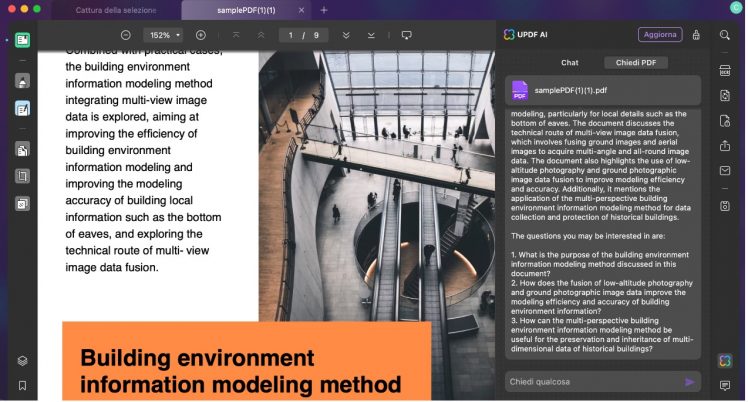
Task: Open the layers icon in left sidebar
Action: (x=22, y=360)
